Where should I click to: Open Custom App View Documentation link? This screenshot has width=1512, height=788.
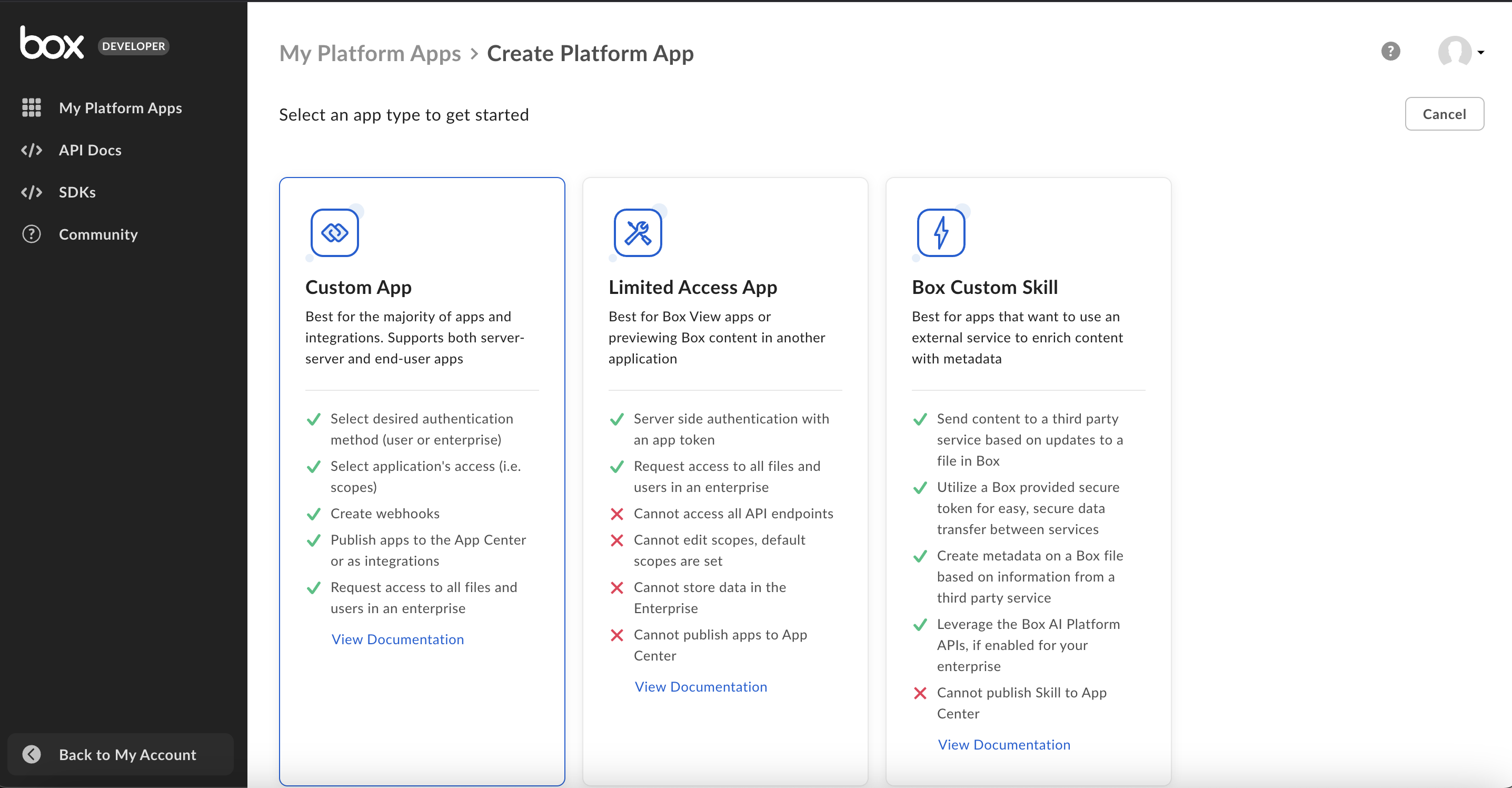pyautogui.click(x=397, y=639)
